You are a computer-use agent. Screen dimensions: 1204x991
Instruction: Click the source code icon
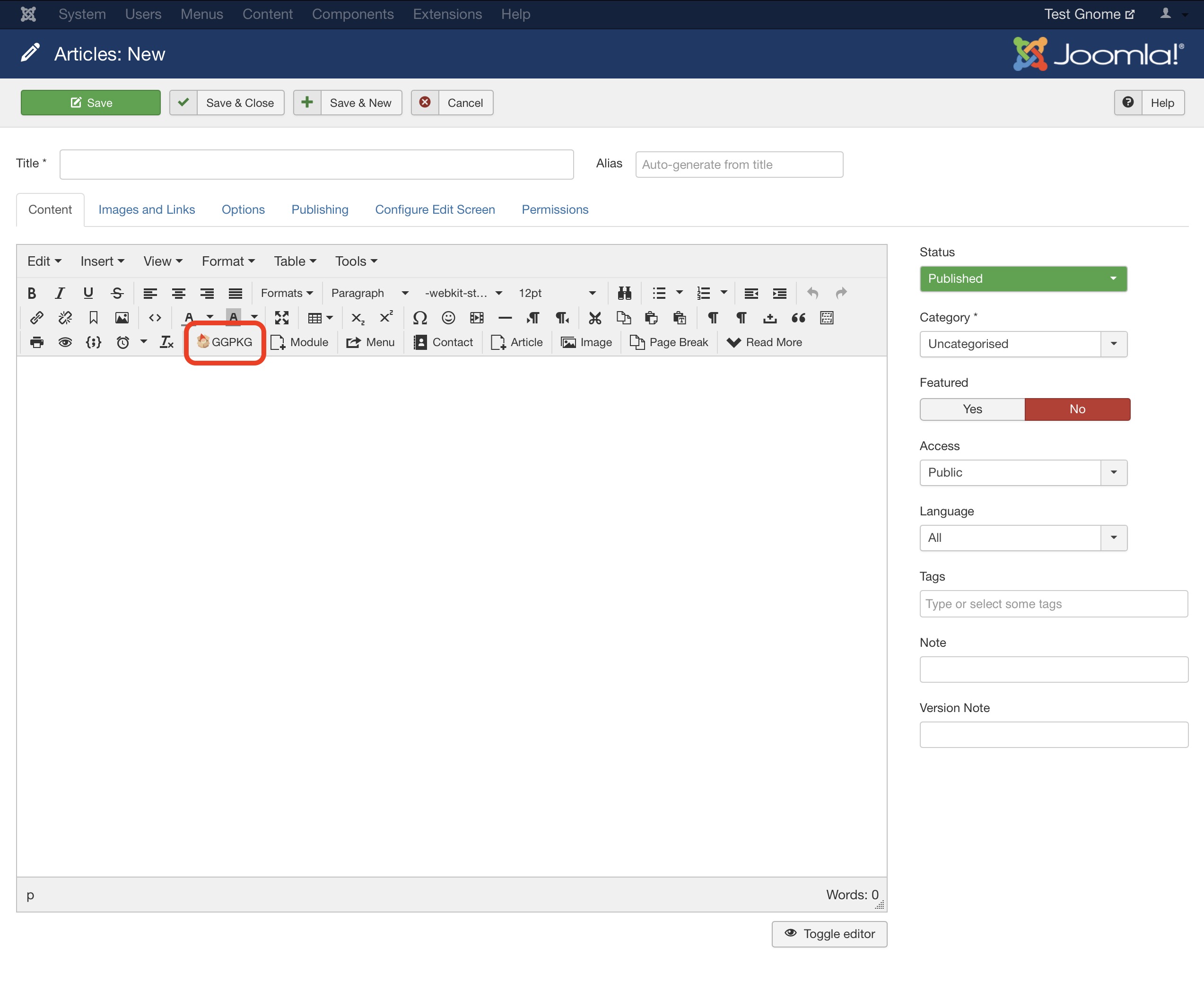point(155,318)
